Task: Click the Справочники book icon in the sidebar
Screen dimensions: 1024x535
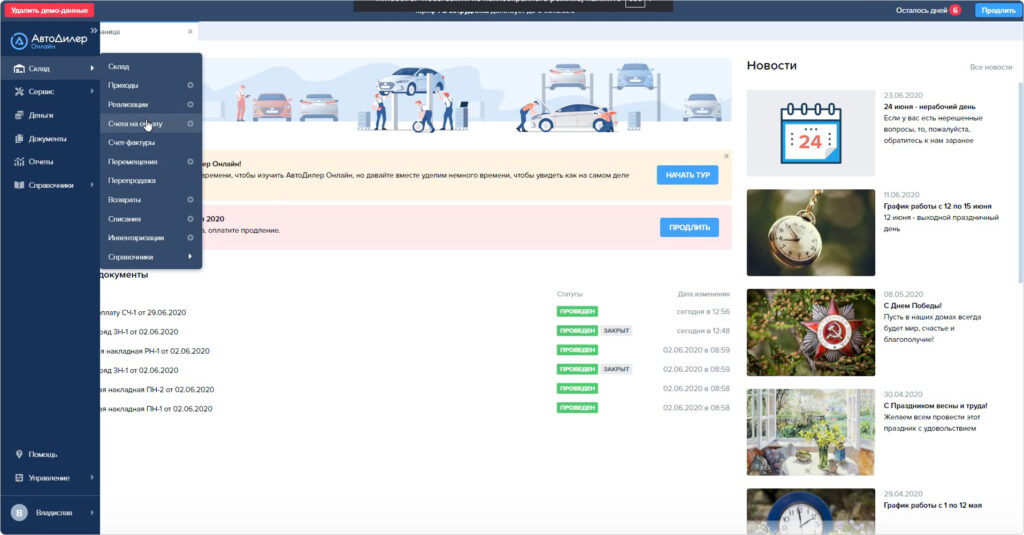Action: pyautogui.click(x=19, y=185)
